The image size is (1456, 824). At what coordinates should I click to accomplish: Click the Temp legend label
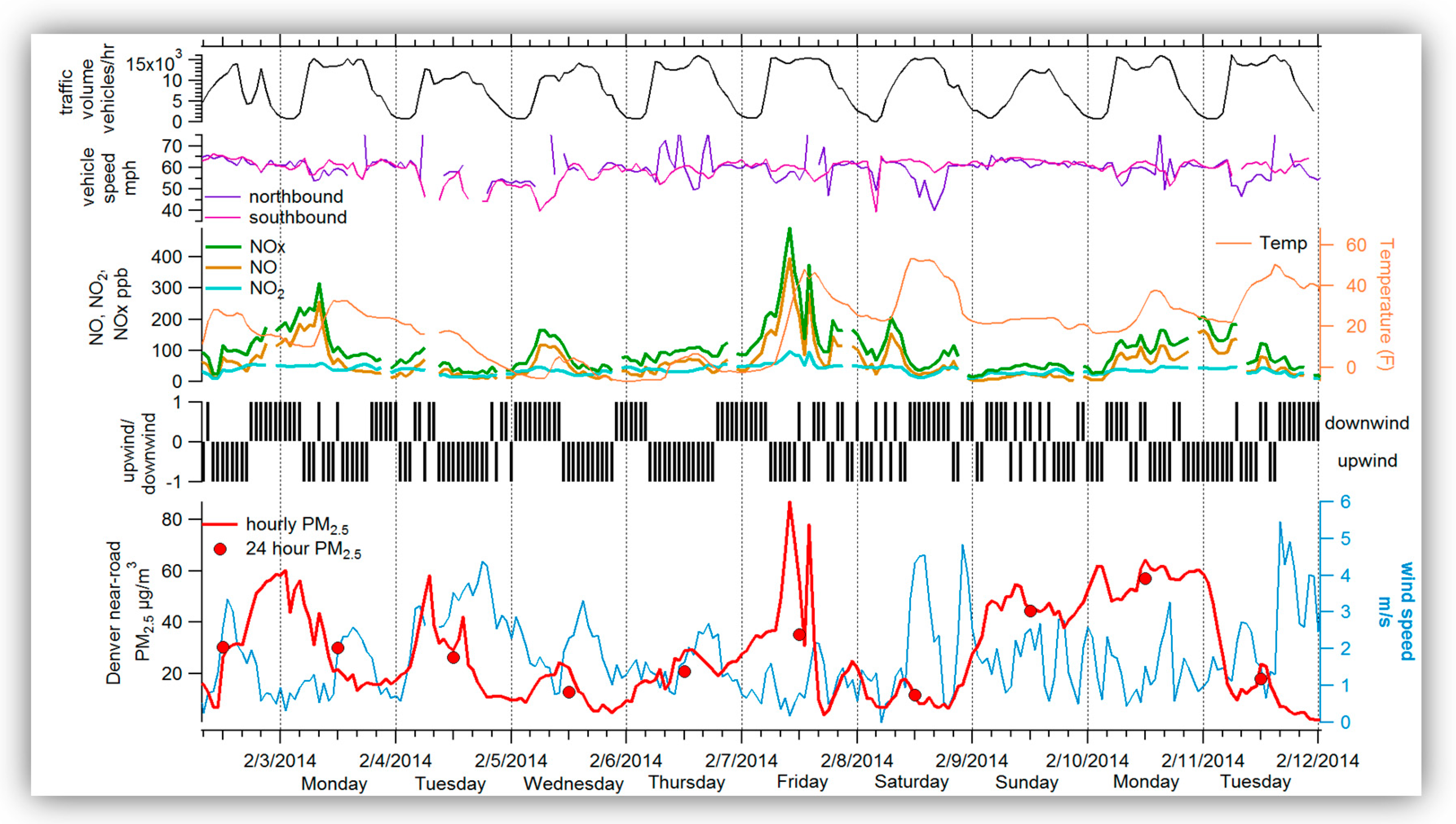click(1283, 243)
